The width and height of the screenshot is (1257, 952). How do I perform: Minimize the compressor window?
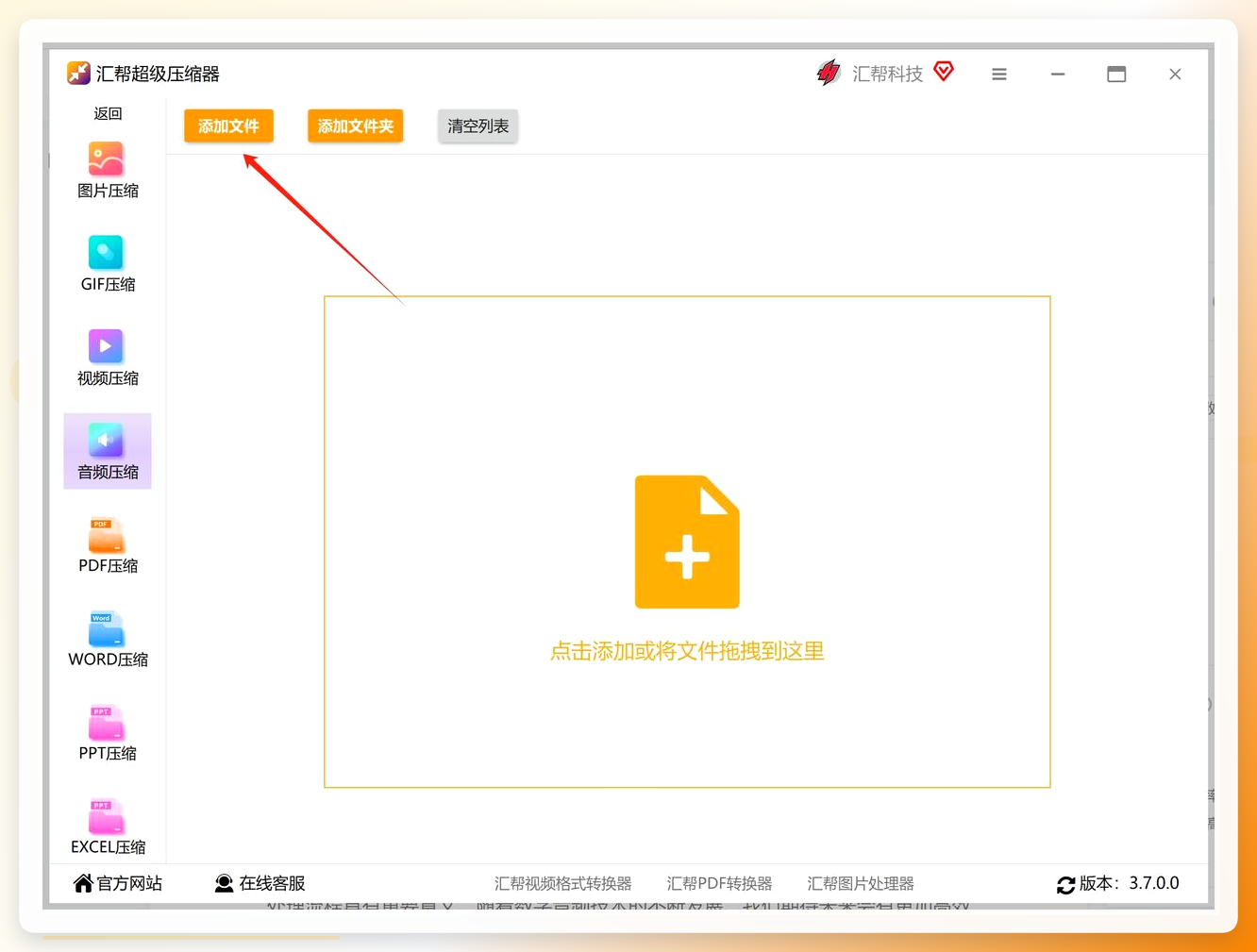pyautogui.click(x=1058, y=74)
